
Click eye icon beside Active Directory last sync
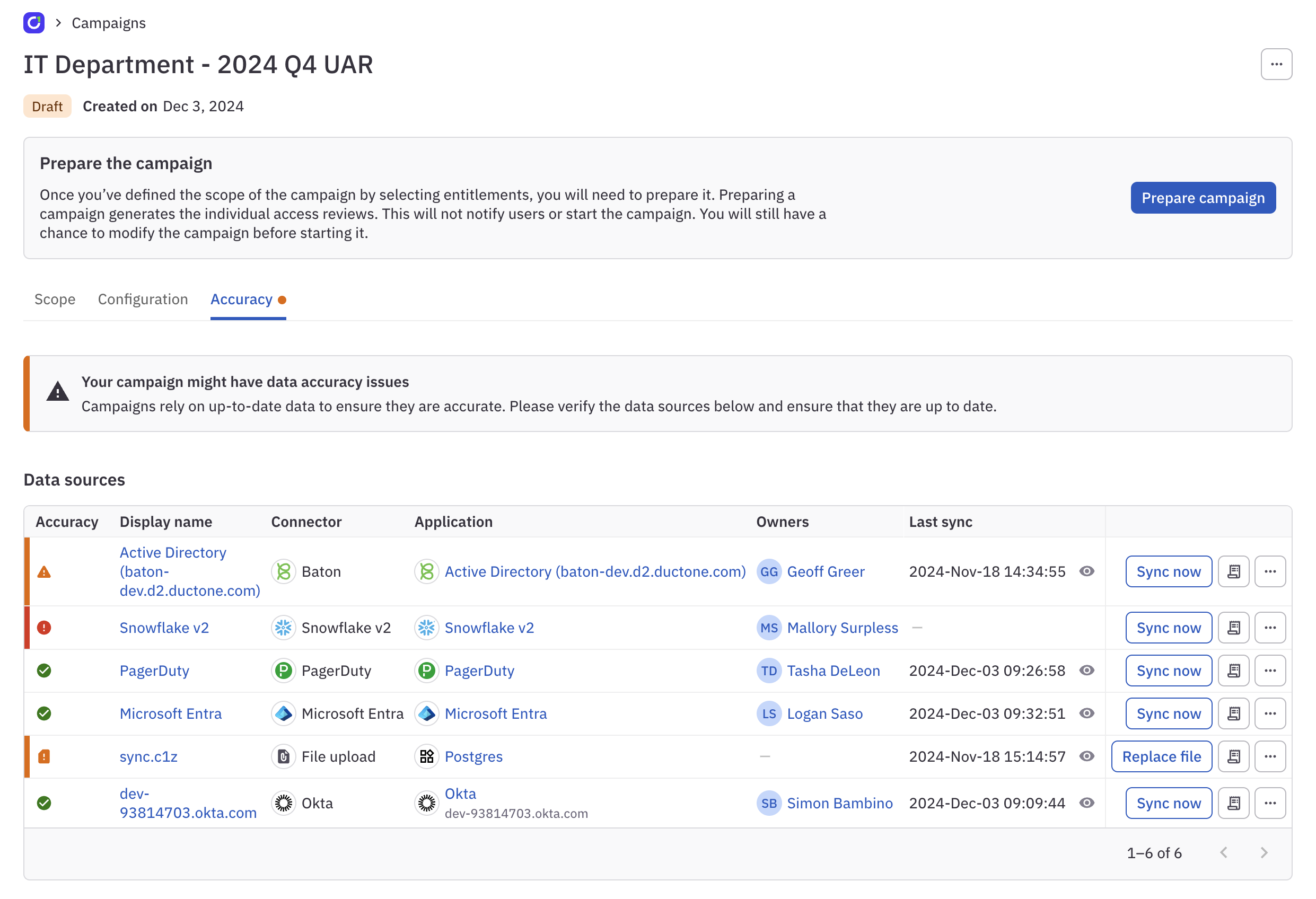pos(1086,571)
